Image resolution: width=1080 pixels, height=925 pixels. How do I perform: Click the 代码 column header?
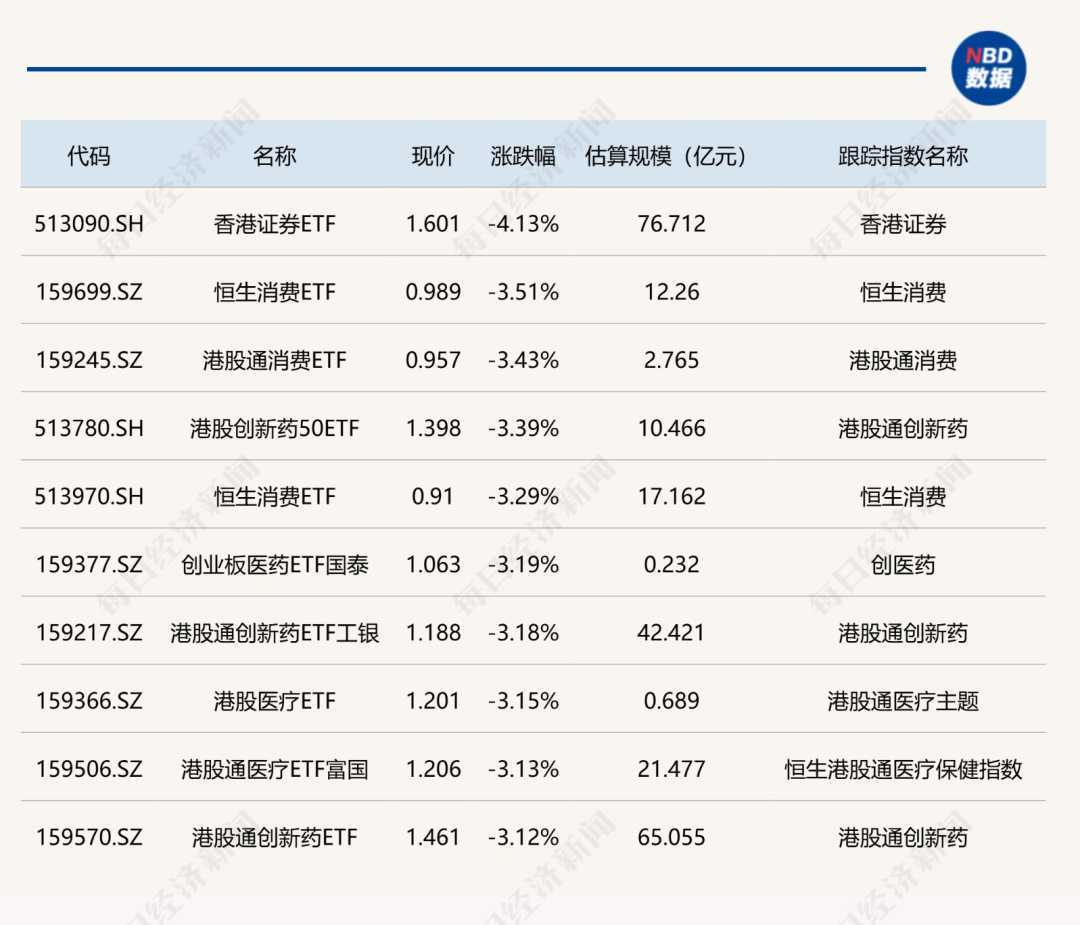point(89,156)
